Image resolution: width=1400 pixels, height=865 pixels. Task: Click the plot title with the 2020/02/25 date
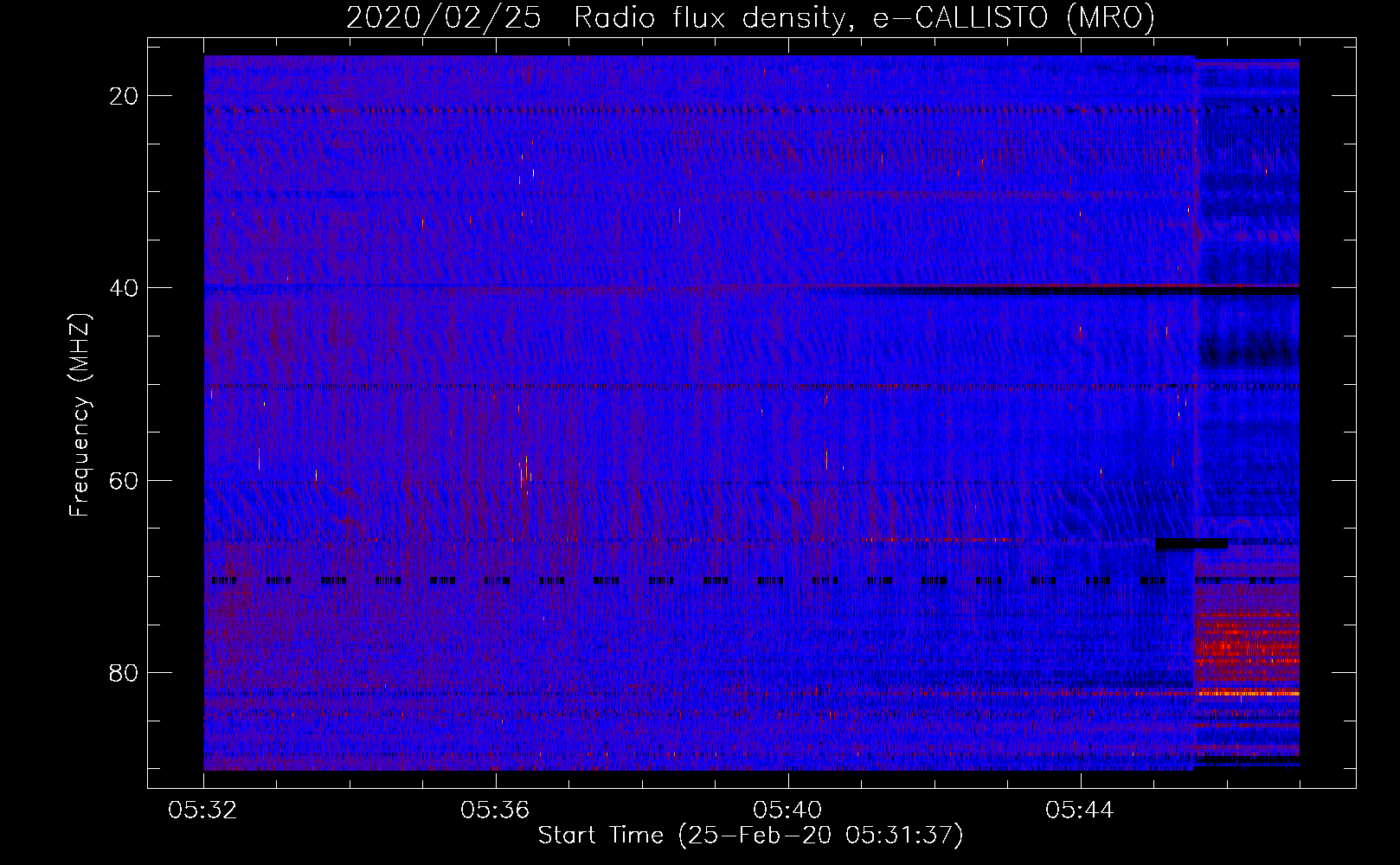[750, 17]
